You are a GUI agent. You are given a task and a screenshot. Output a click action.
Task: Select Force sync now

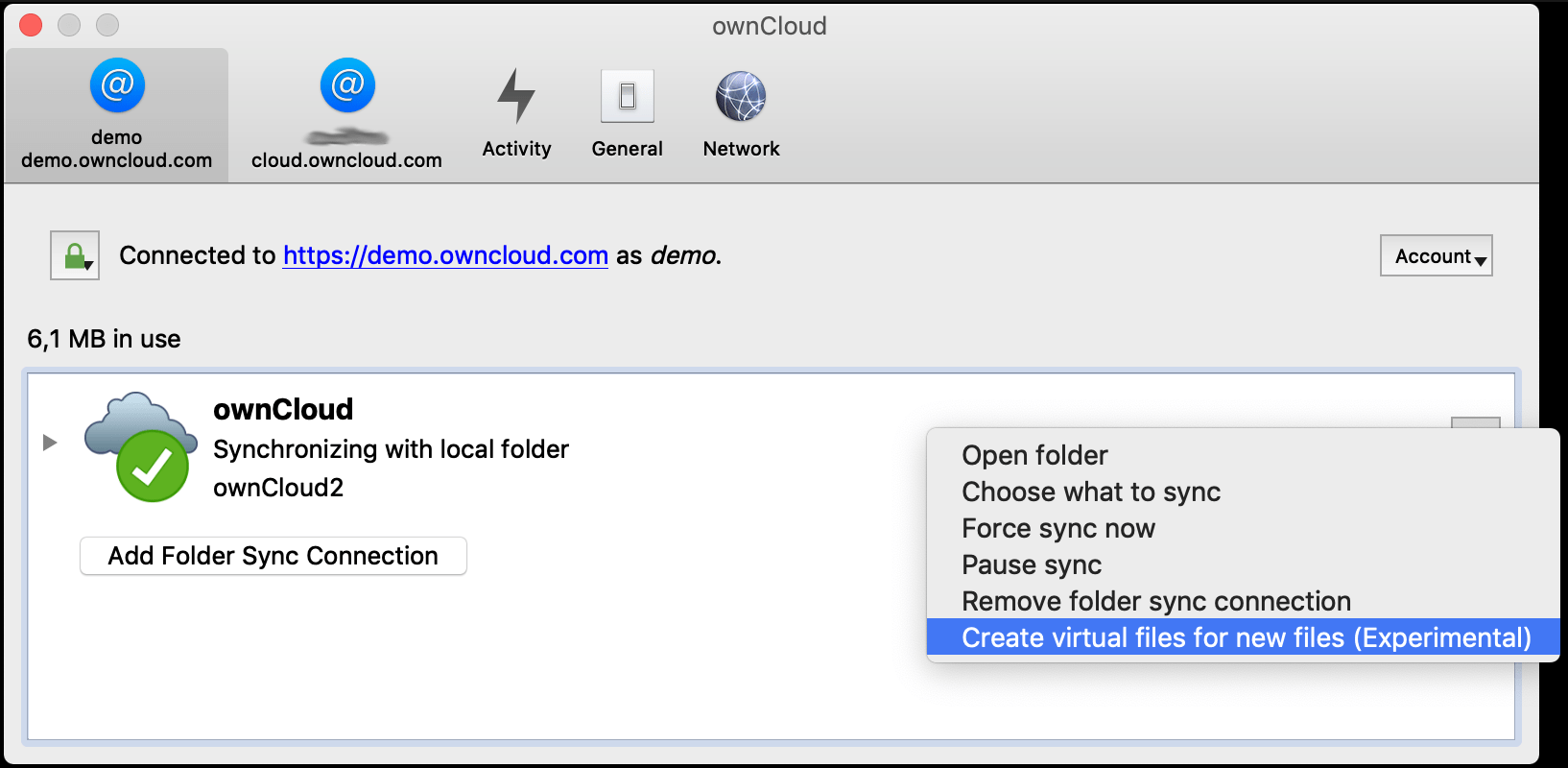(x=1058, y=528)
